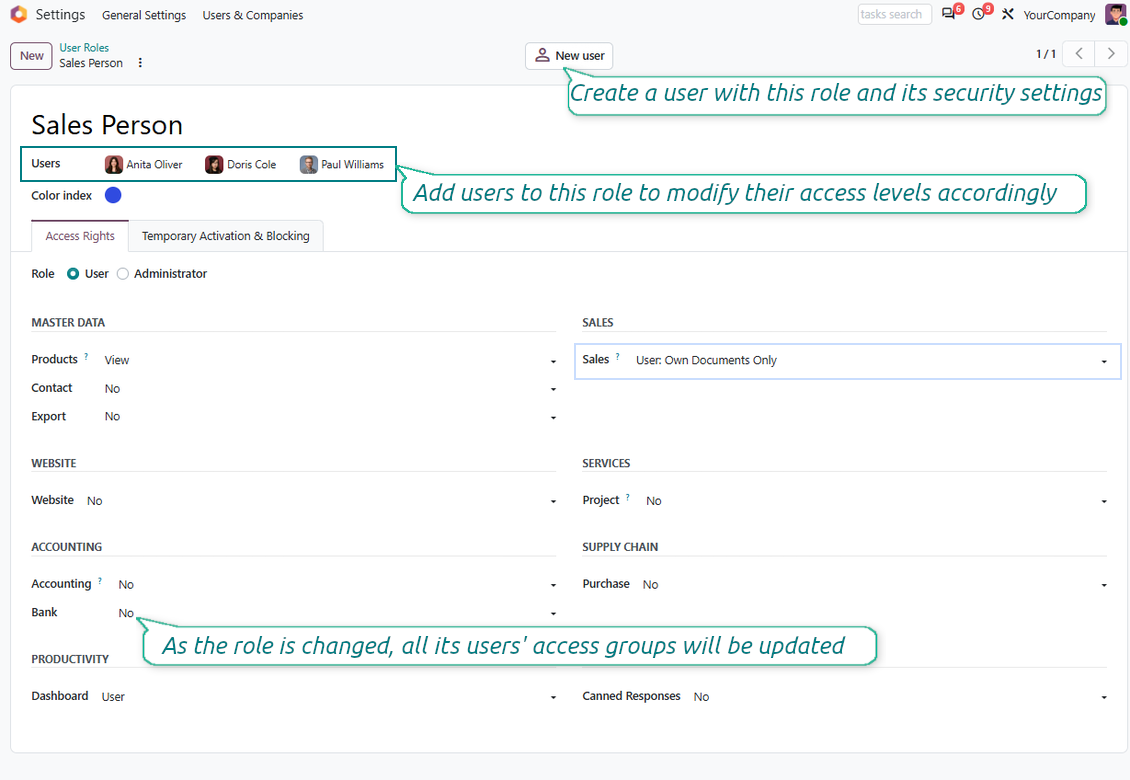Click Anita Oliver's avatar
Image resolution: width=1130 pixels, height=780 pixels.
pyautogui.click(x=114, y=164)
